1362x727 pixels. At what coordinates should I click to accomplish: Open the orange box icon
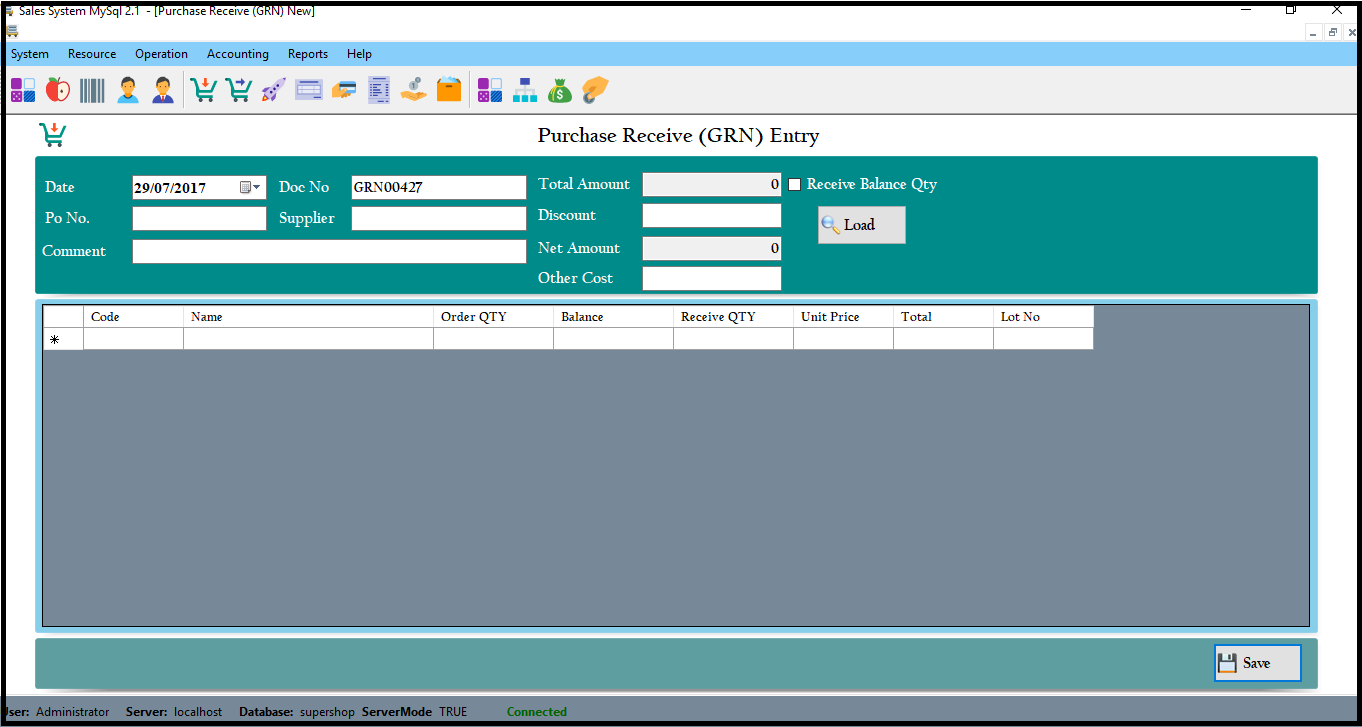point(449,90)
